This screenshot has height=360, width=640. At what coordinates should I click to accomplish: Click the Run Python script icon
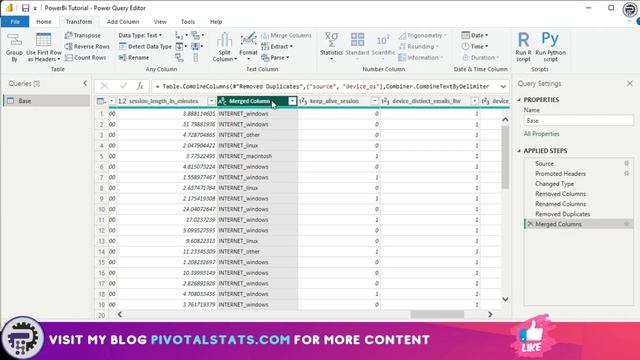[x=550, y=39]
